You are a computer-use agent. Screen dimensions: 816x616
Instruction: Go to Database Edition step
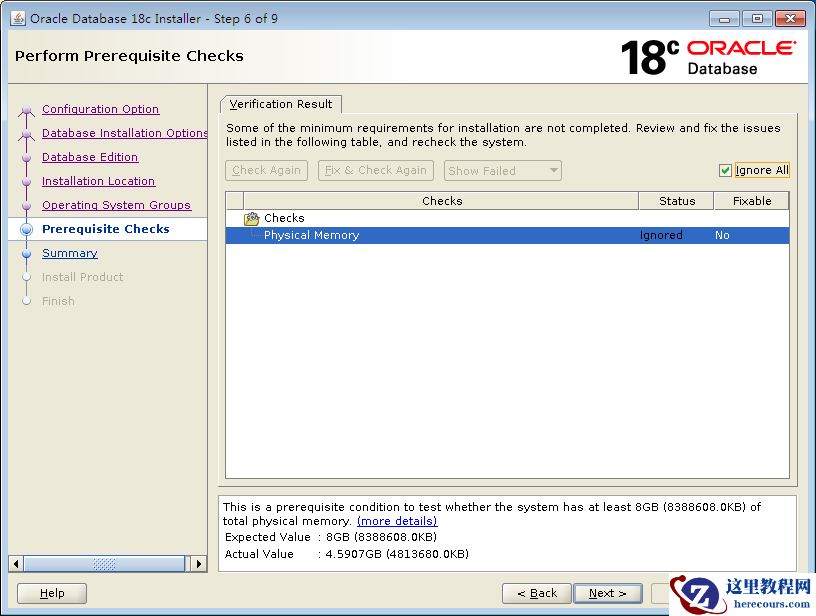pyautogui.click(x=90, y=157)
